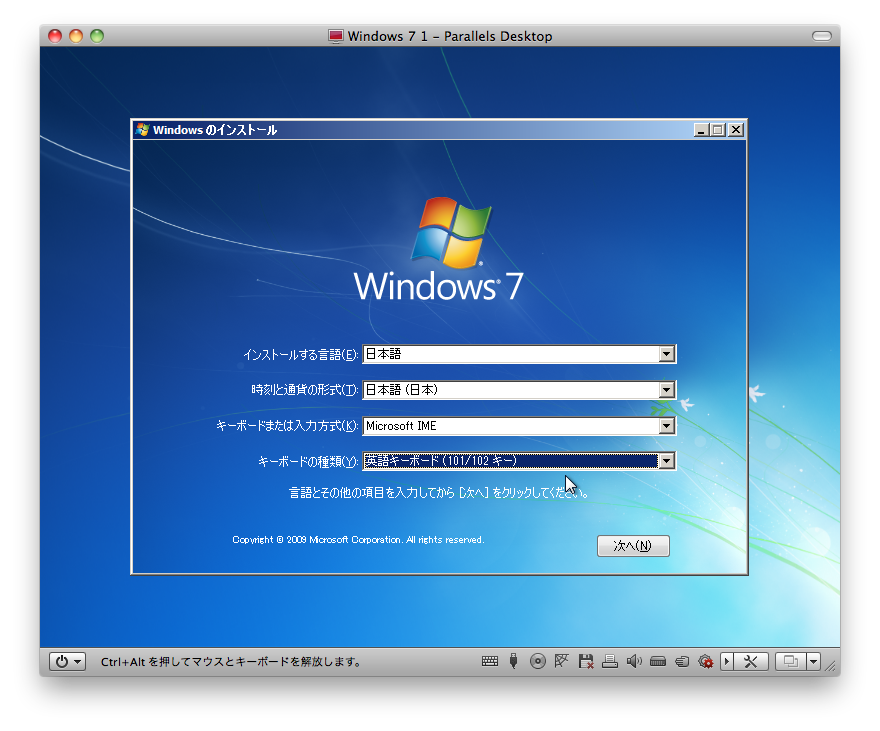
Task: Open the install language (インストールする言語) dropdown
Action: point(666,354)
